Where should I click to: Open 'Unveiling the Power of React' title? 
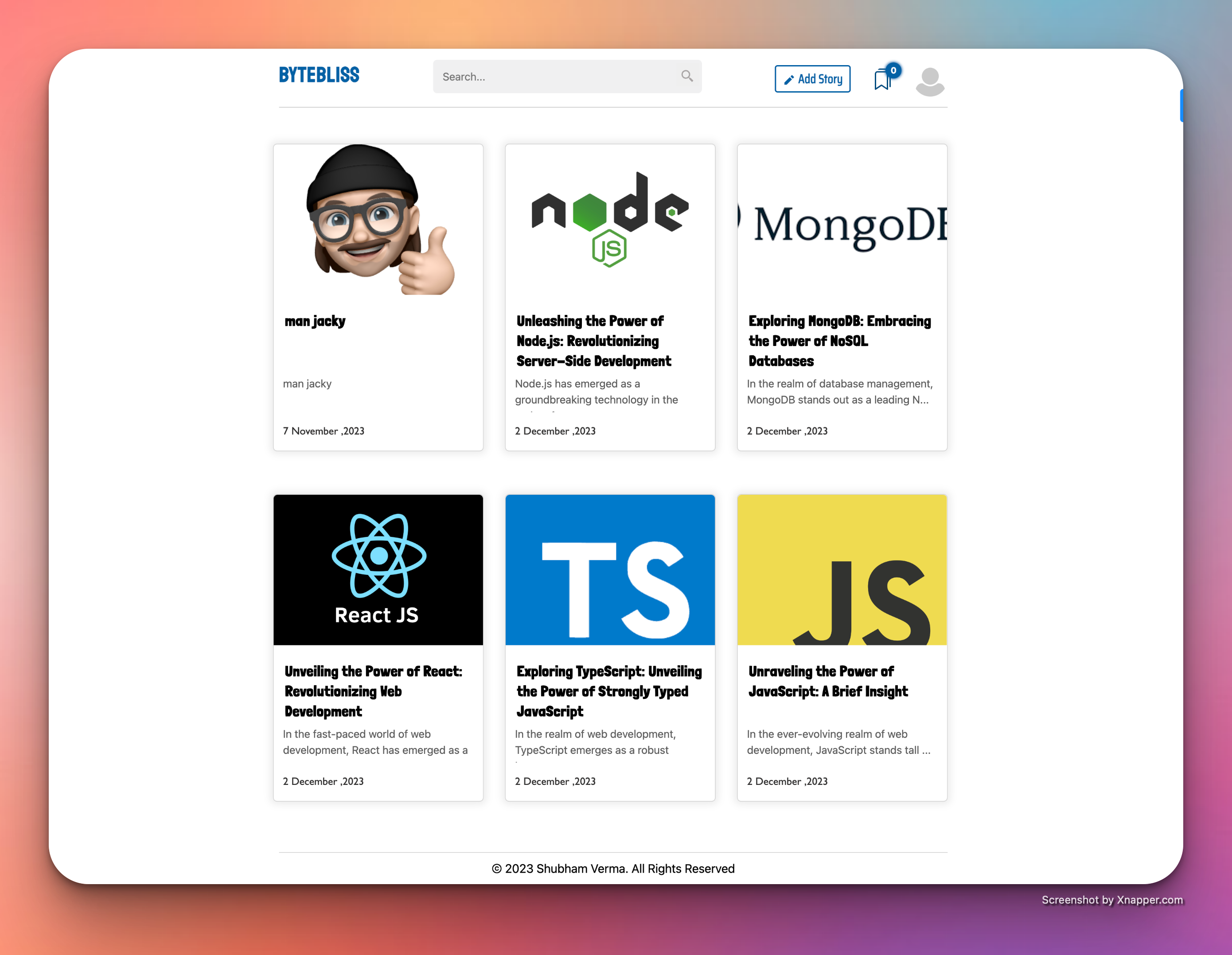(x=373, y=691)
